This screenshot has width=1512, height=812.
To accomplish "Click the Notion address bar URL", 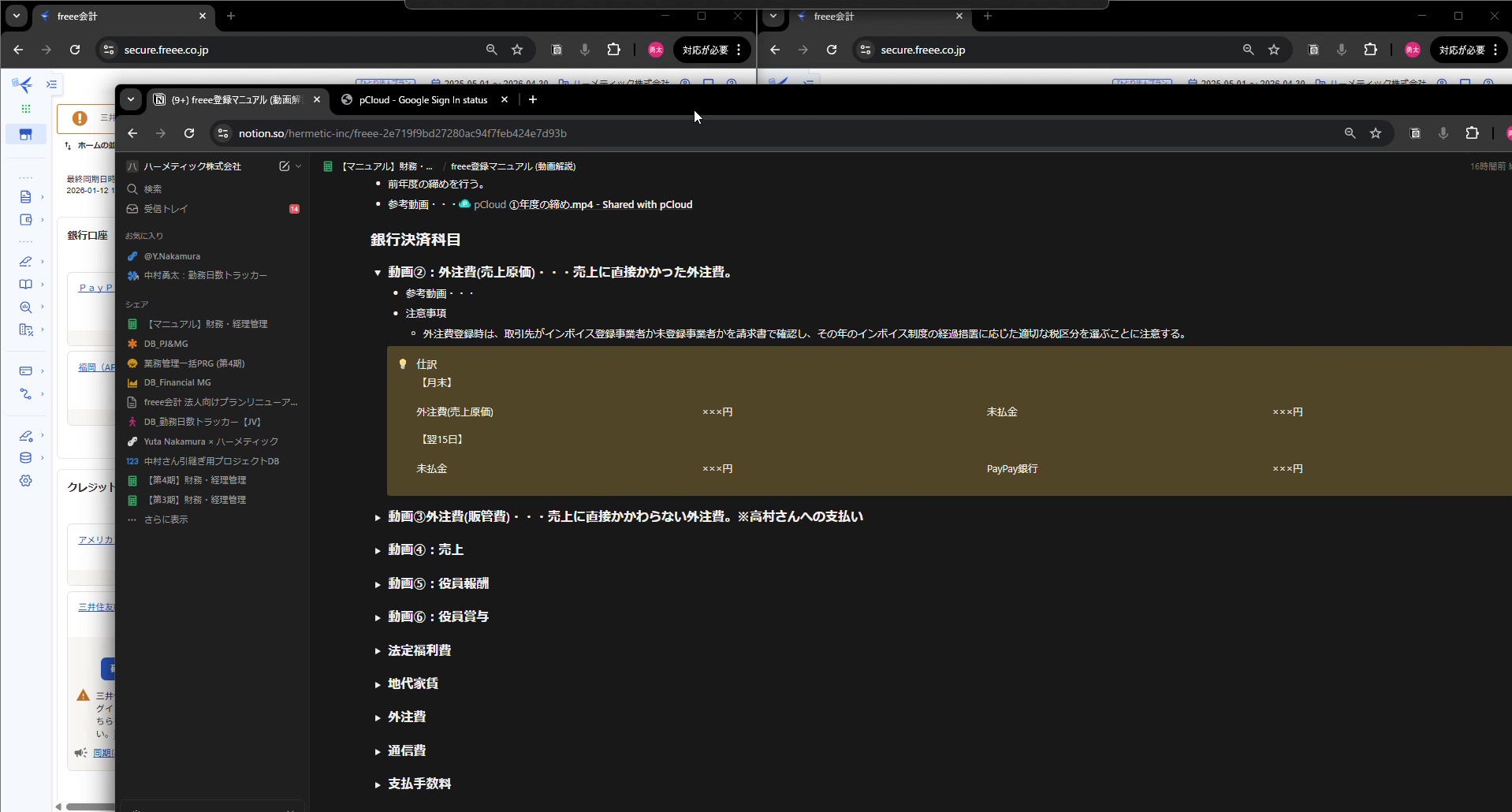I will (402, 133).
